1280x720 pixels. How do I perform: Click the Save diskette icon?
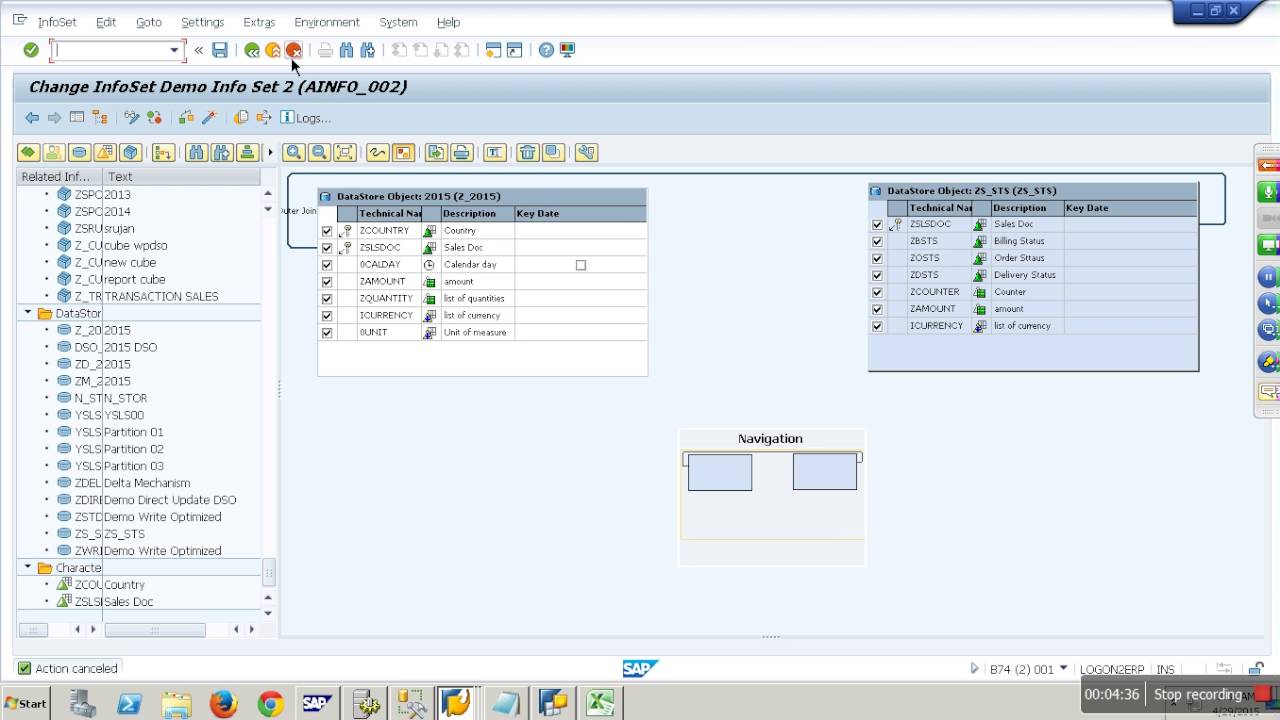[x=220, y=50]
